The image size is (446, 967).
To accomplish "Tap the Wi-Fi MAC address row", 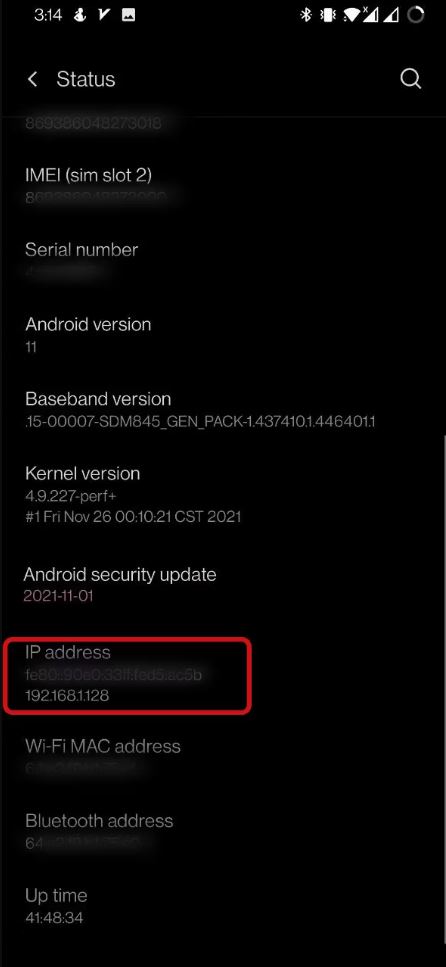I will coord(223,756).
